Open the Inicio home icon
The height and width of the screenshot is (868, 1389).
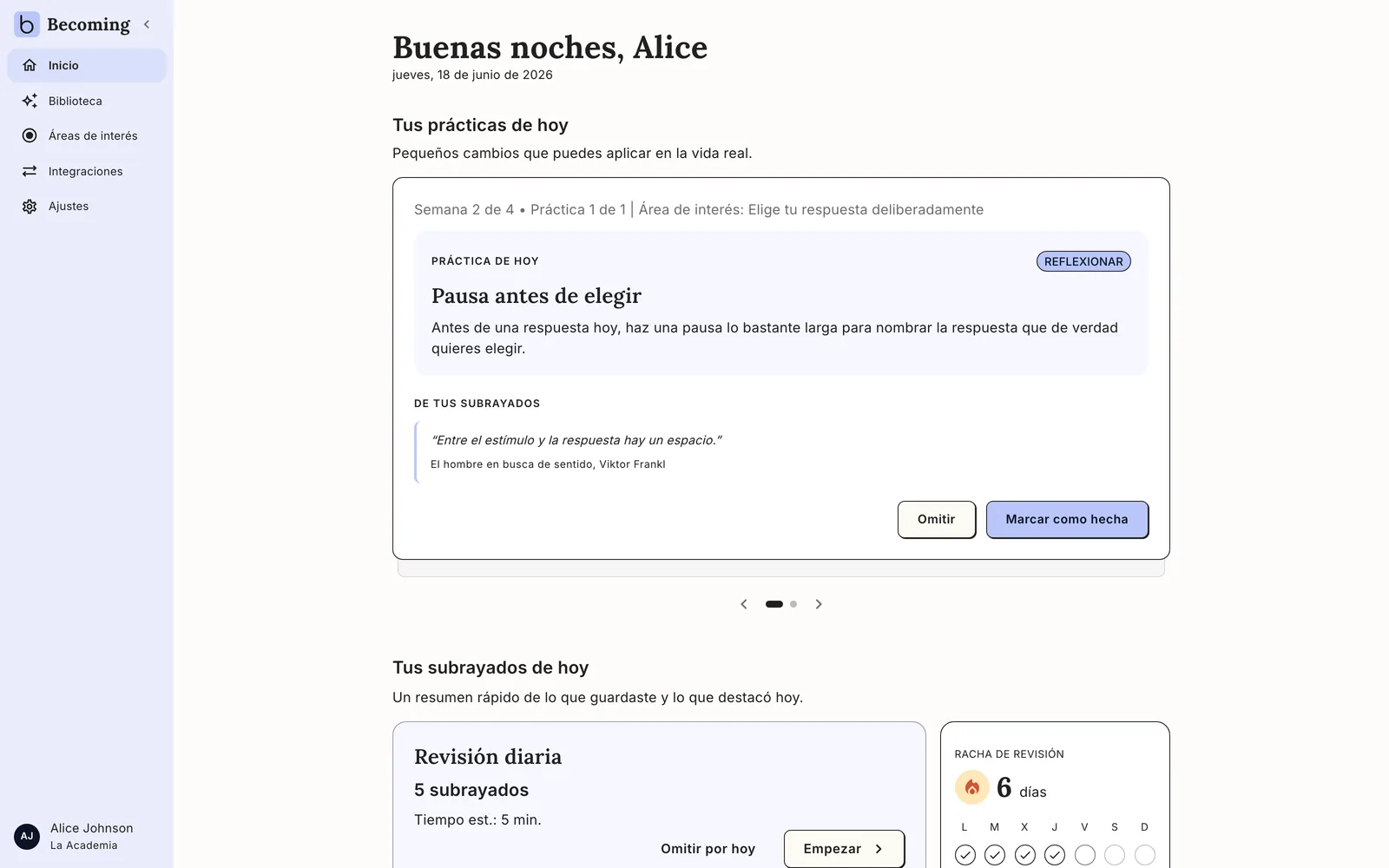(x=30, y=65)
